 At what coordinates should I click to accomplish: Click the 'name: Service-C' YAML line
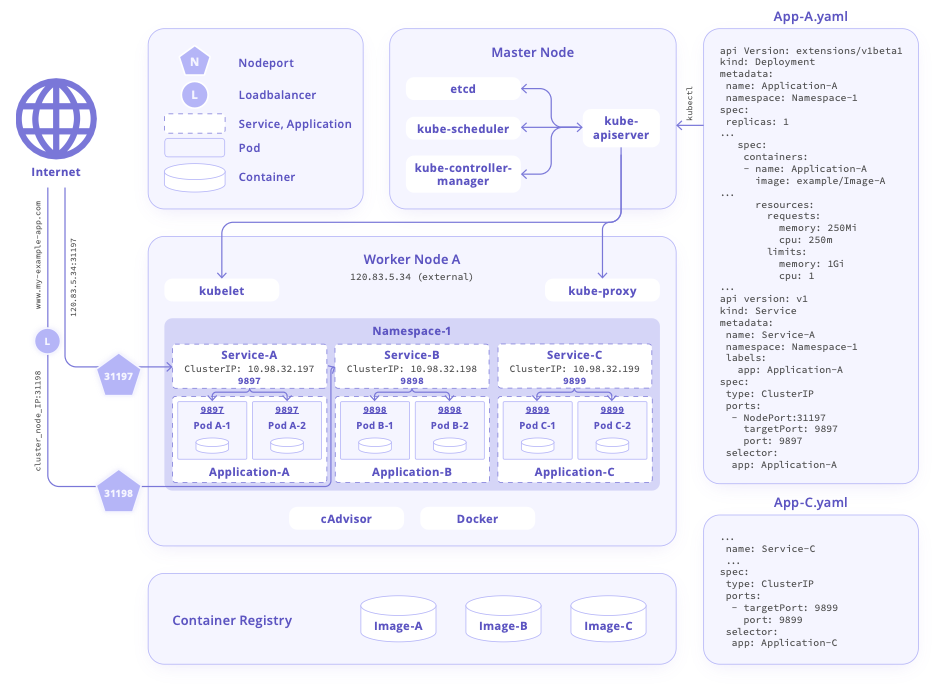(770, 549)
